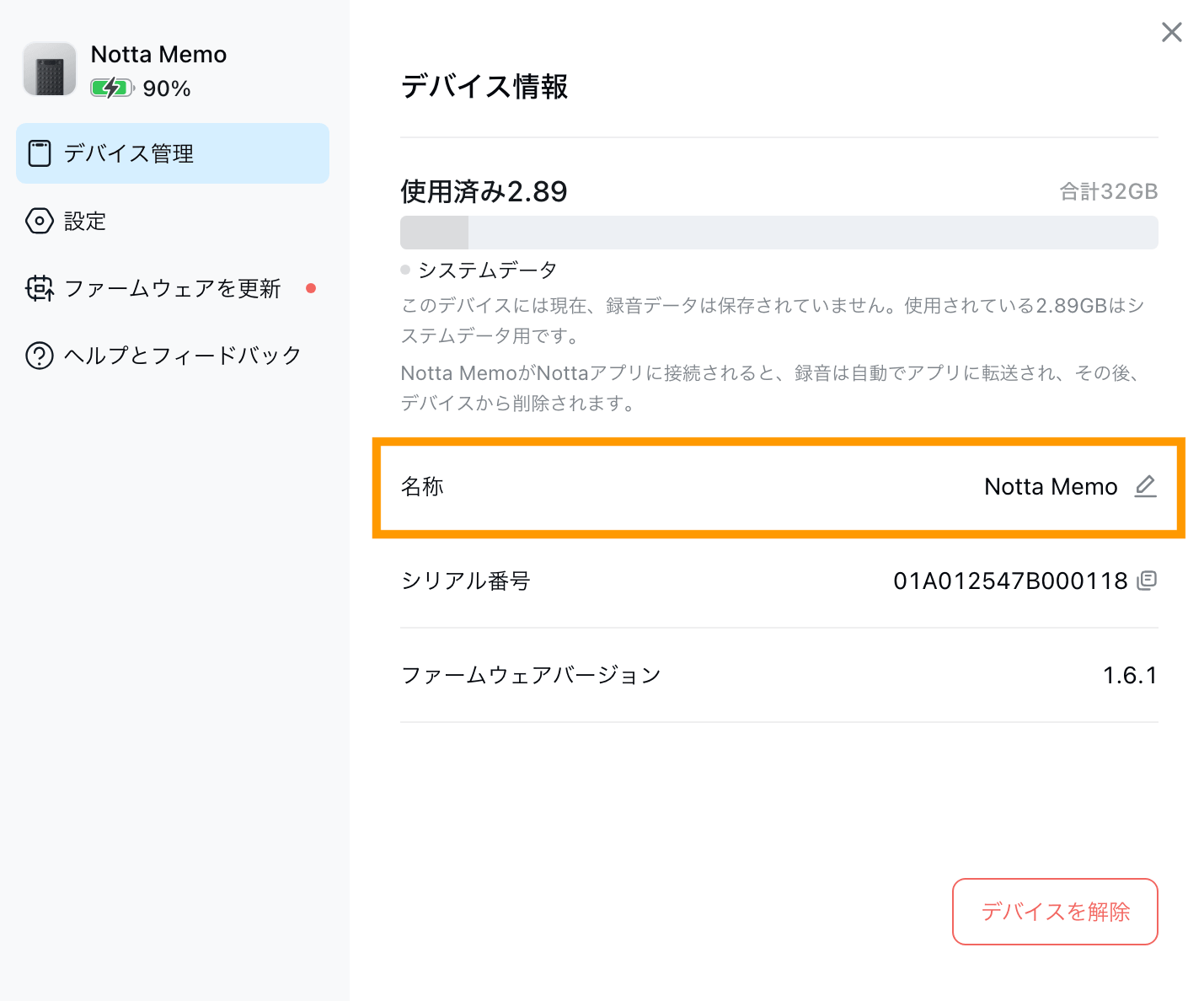Click the serial number 01A012547B000118

pos(1010,581)
